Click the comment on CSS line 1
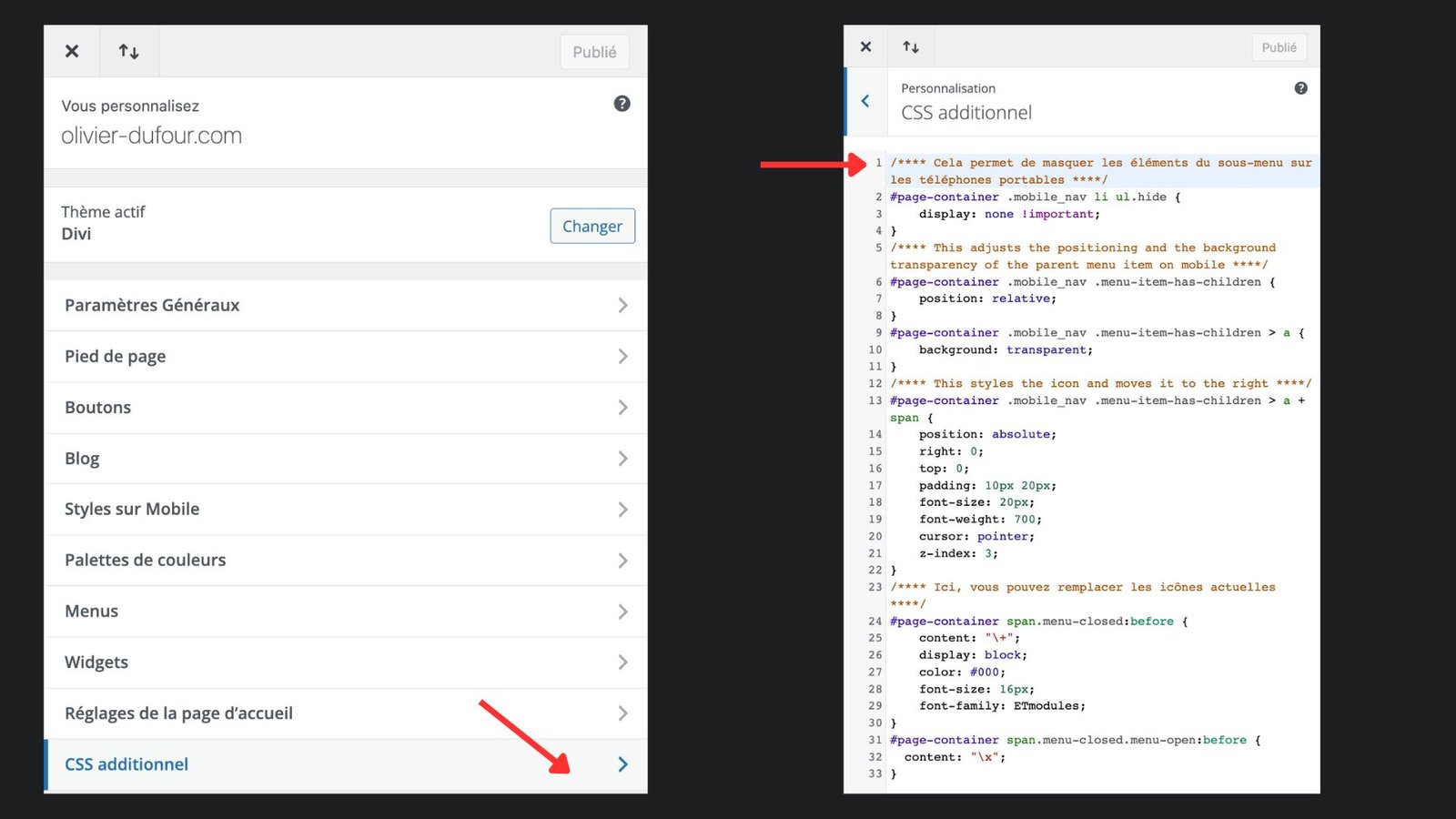 tap(1101, 171)
